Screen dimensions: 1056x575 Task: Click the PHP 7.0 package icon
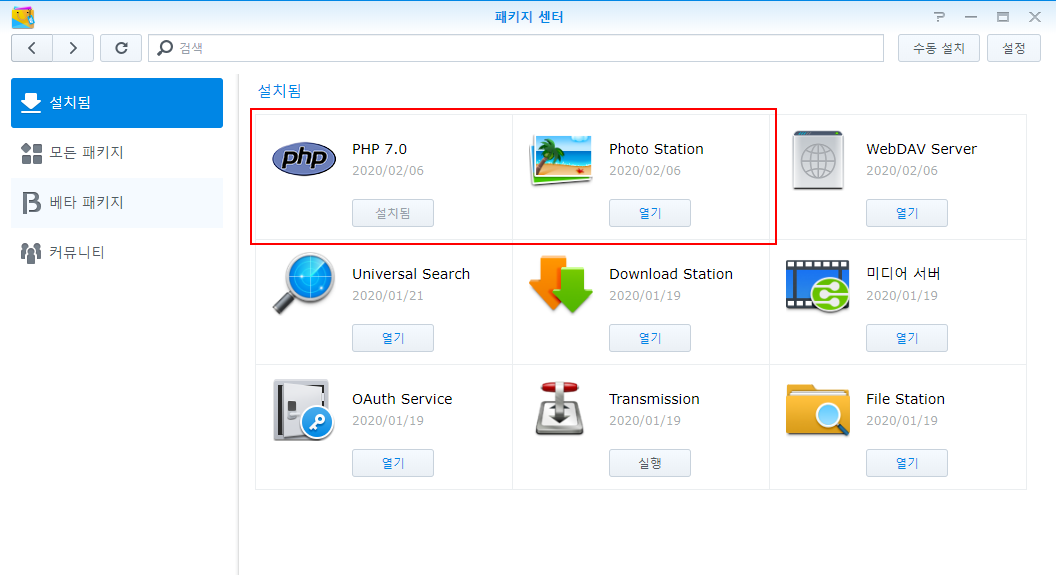pyautogui.click(x=304, y=159)
